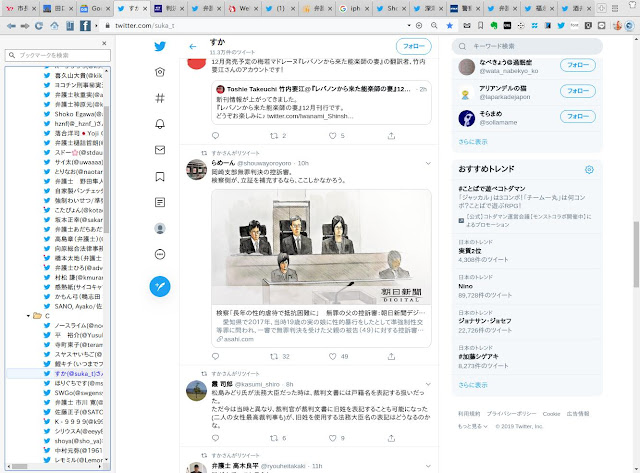Open Notifications bell icon
640x473 pixels.
tap(160, 124)
